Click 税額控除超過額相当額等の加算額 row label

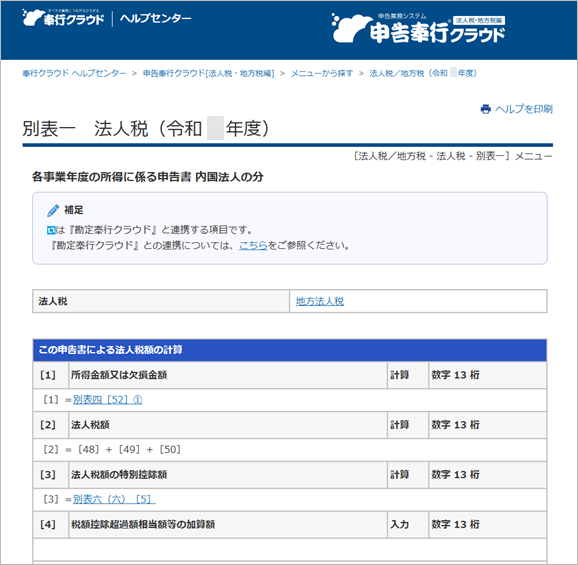tap(143, 524)
